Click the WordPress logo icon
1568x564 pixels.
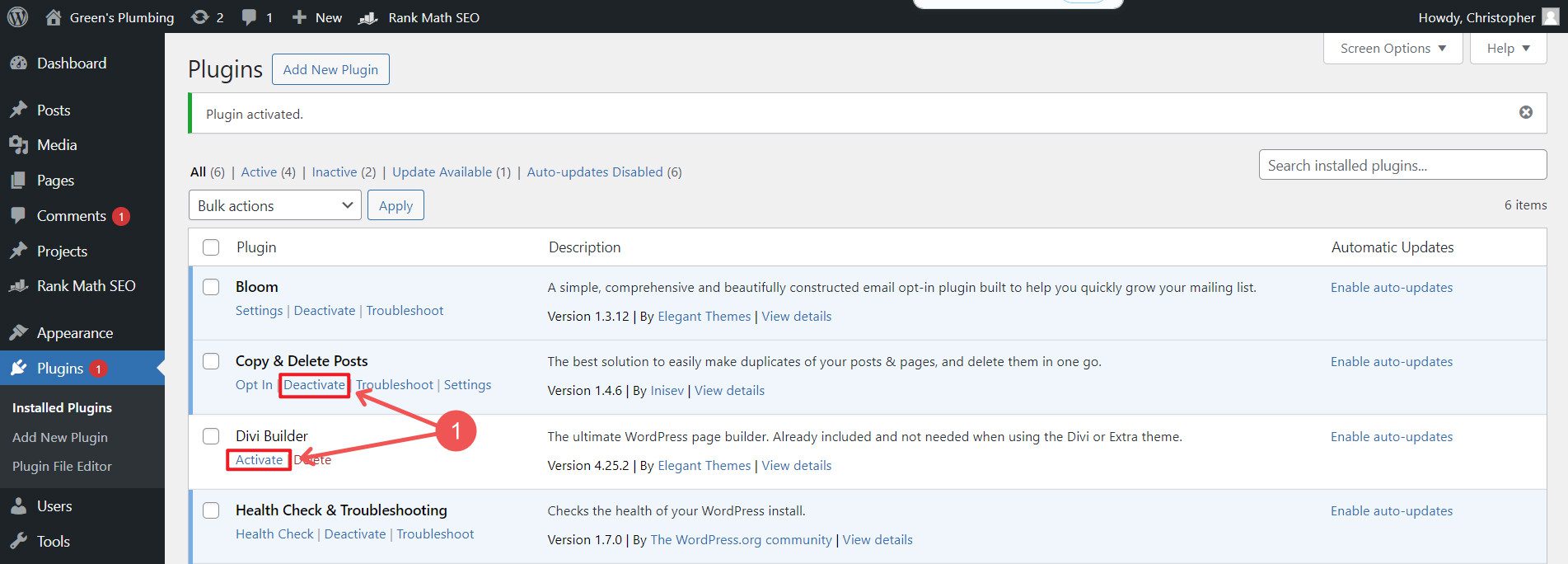[17, 16]
